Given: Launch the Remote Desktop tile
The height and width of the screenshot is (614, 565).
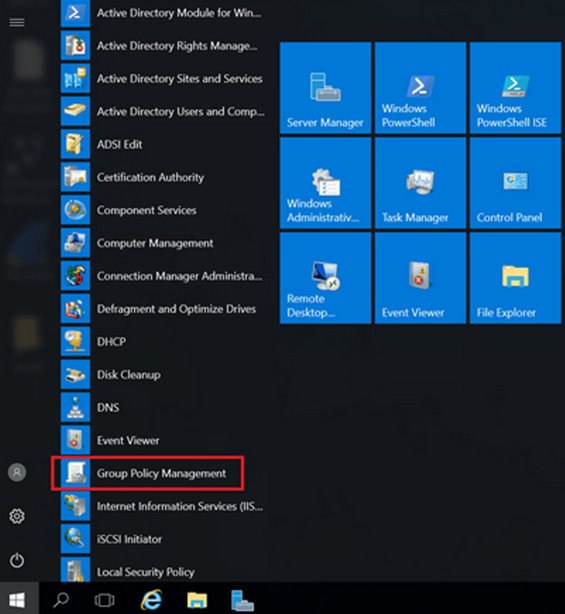Looking at the screenshot, I should point(325,278).
